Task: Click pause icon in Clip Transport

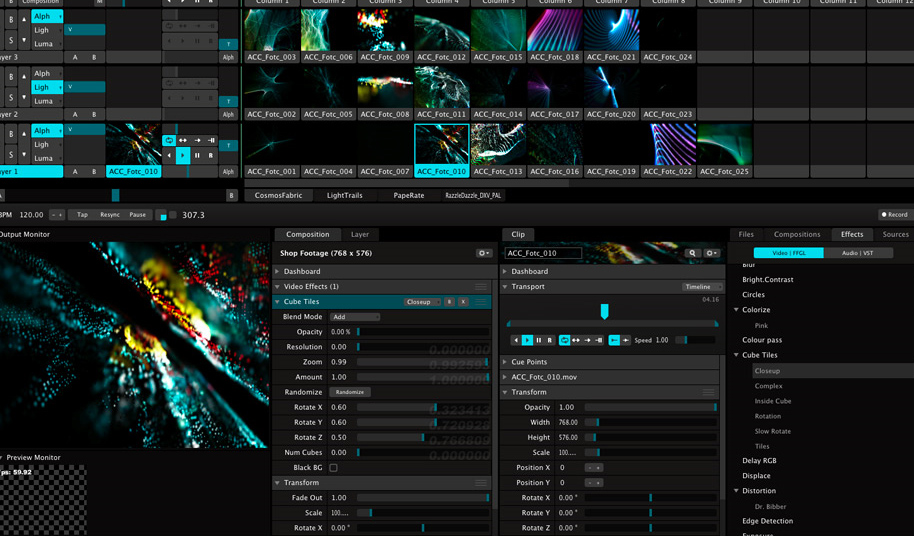Action: coord(539,340)
